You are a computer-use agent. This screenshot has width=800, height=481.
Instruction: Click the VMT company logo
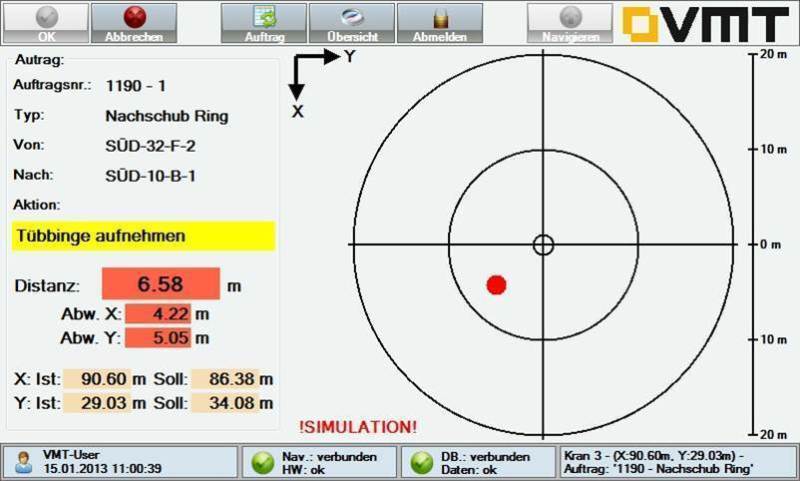(x=706, y=24)
